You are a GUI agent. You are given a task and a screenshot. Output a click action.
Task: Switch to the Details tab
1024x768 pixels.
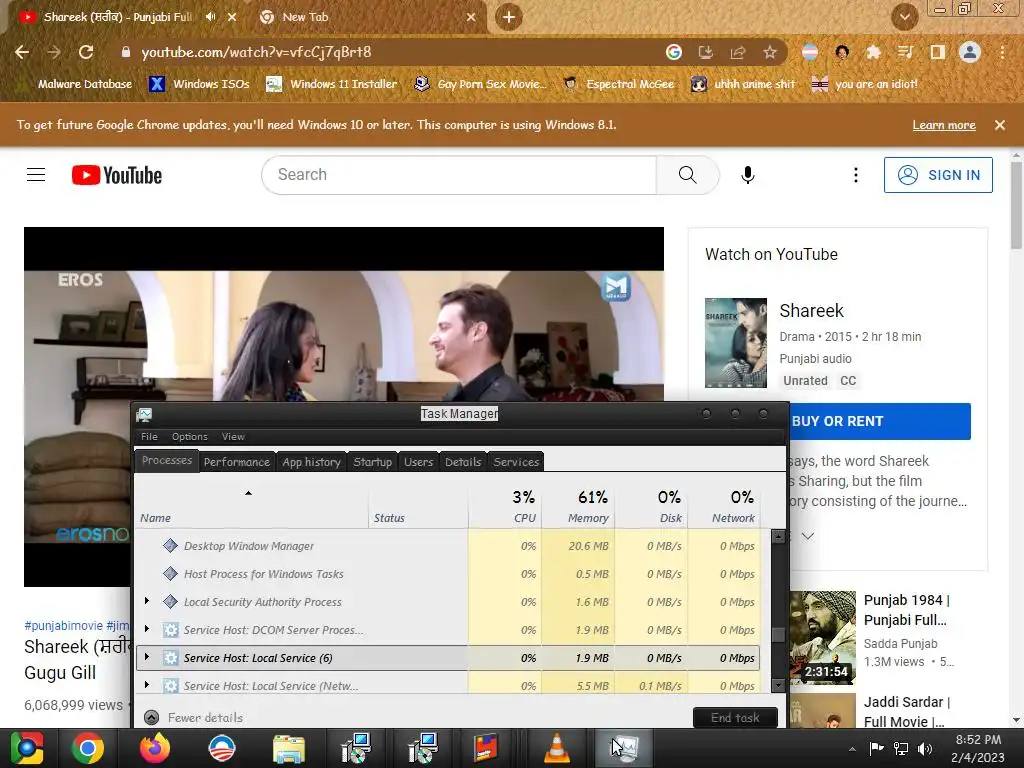463,462
